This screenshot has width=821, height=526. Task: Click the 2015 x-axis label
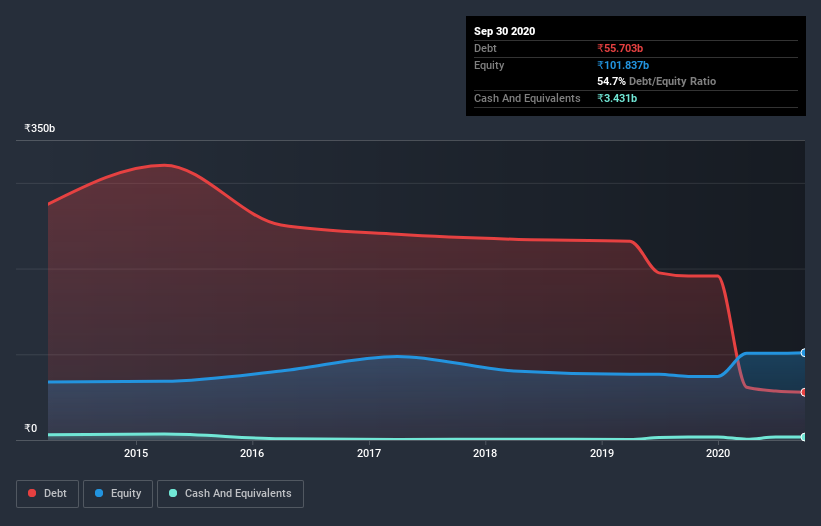(136, 453)
